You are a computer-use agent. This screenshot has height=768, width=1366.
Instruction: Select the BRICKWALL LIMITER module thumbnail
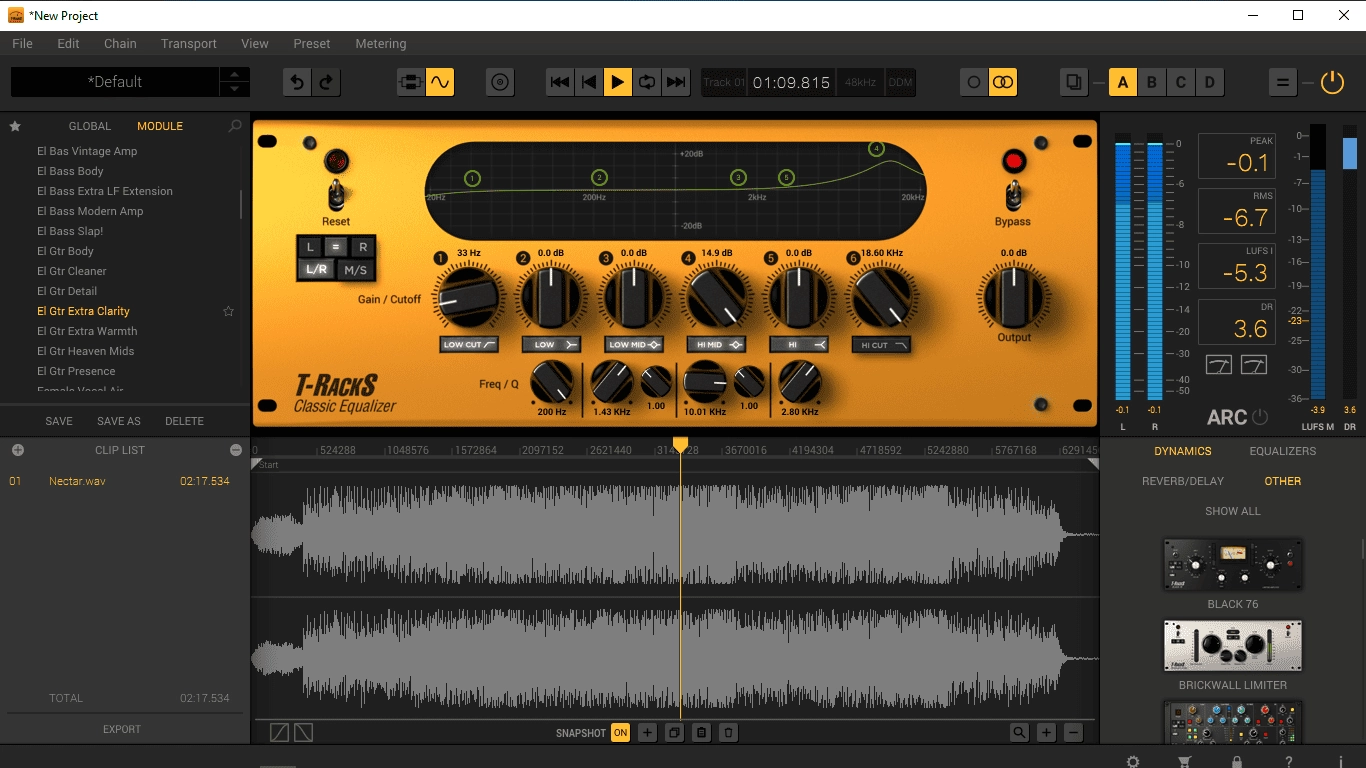(1233, 646)
